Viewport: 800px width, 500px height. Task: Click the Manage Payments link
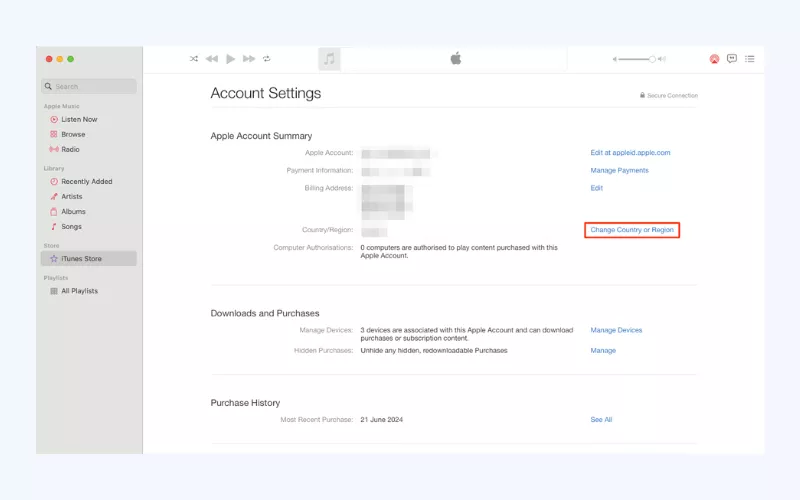(x=619, y=171)
